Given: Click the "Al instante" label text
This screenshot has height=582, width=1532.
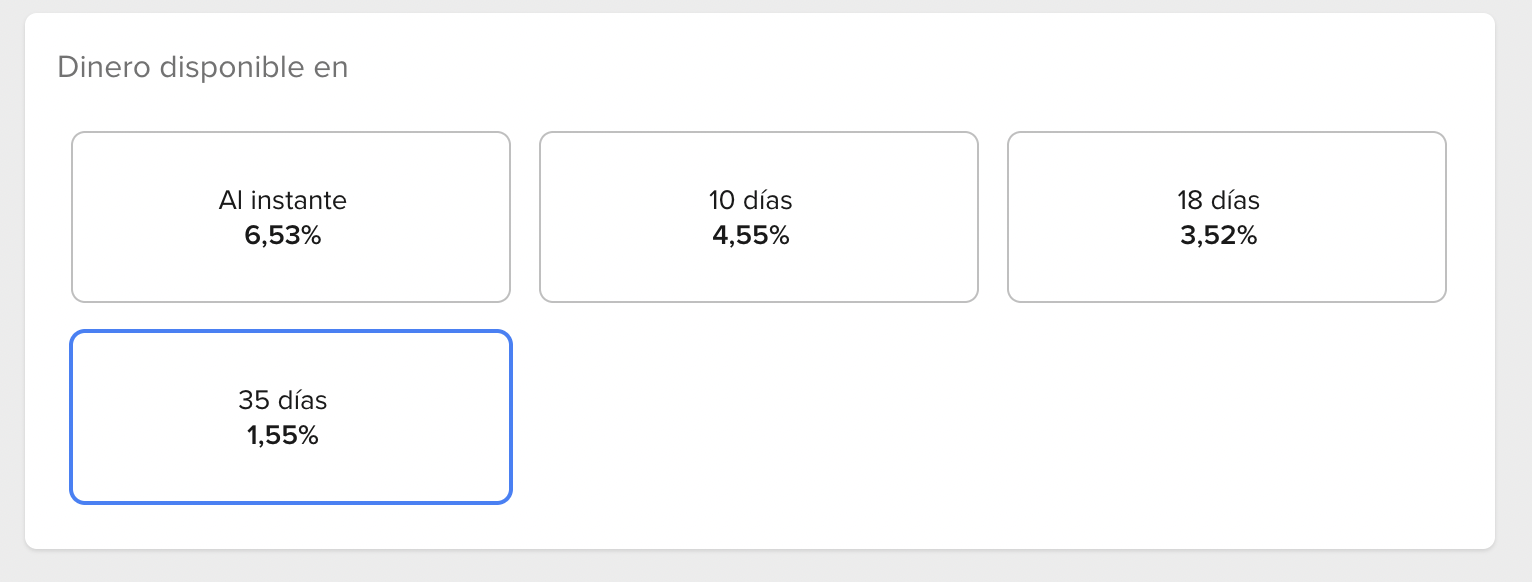Looking at the screenshot, I should point(283,200).
